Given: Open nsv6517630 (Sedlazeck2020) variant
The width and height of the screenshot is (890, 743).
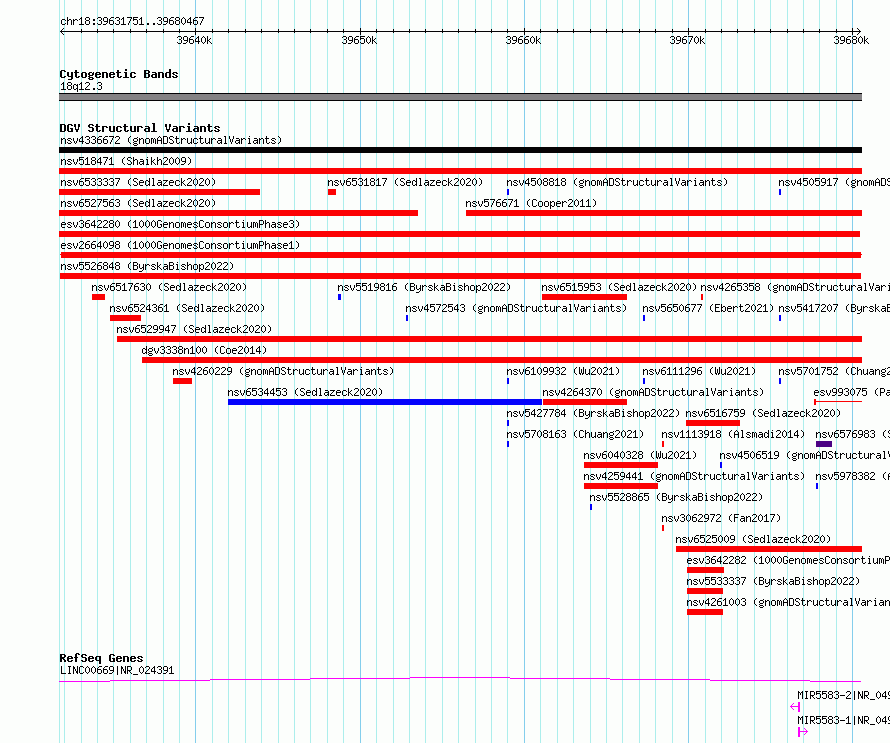Looking at the screenshot, I should [x=169, y=287].
